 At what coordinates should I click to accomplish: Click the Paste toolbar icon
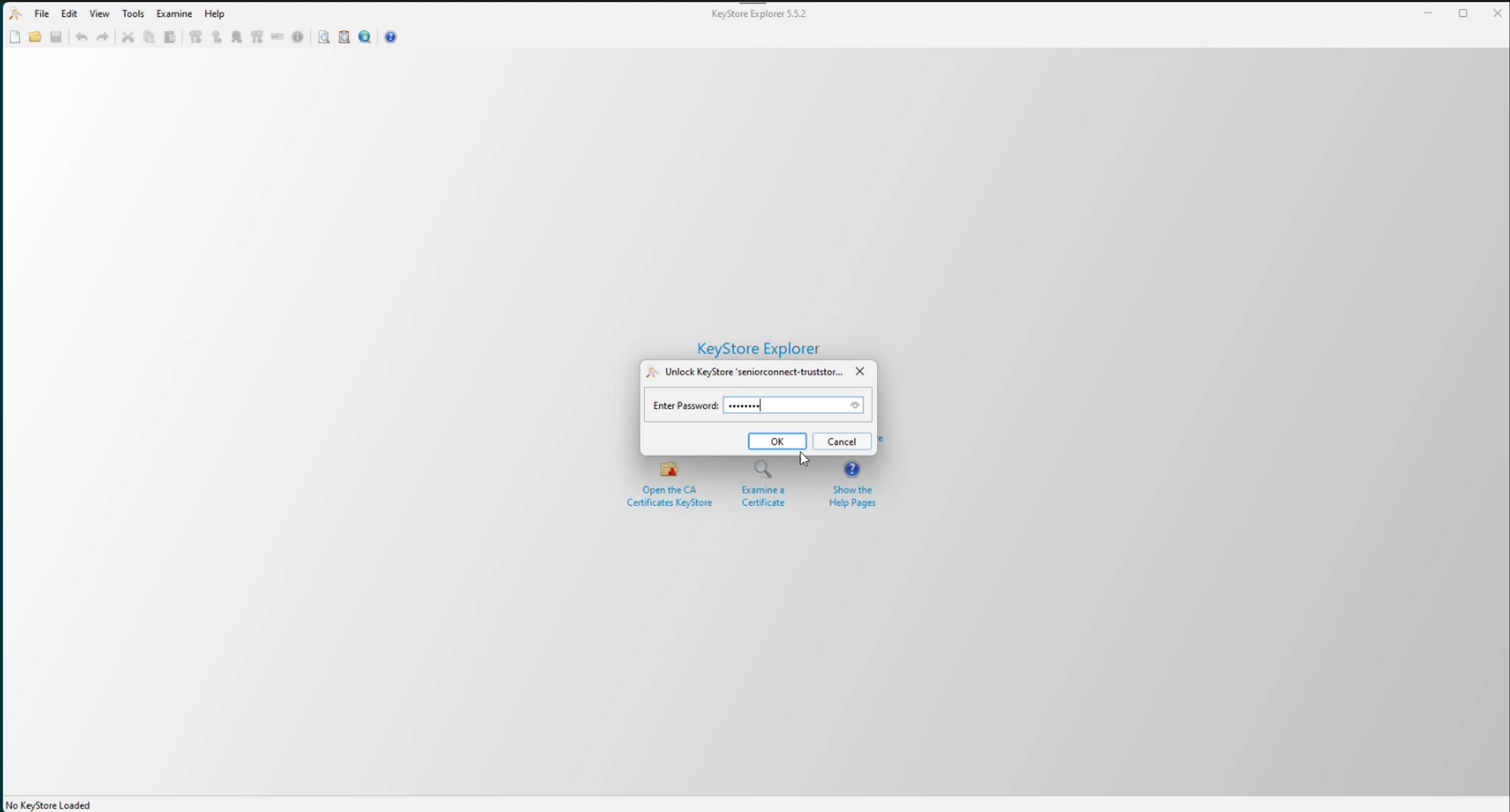pyautogui.click(x=170, y=37)
